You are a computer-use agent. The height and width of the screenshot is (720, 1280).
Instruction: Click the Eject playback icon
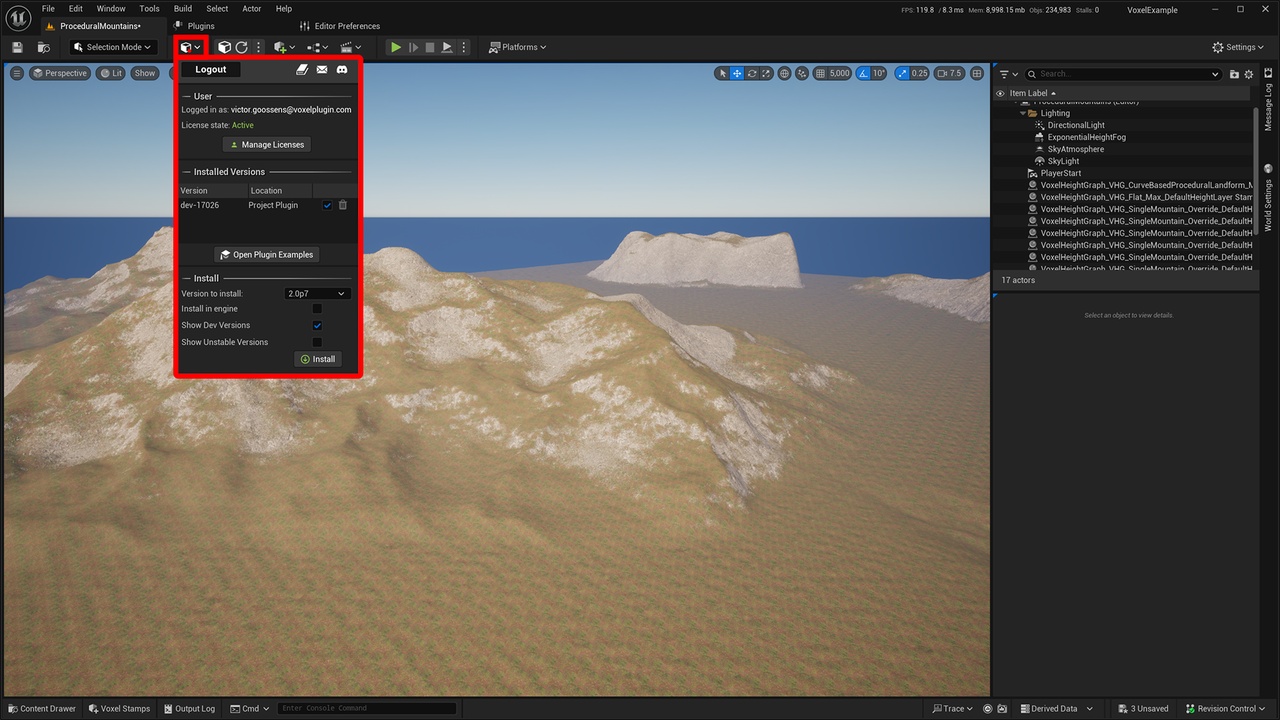pyautogui.click(x=447, y=47)
